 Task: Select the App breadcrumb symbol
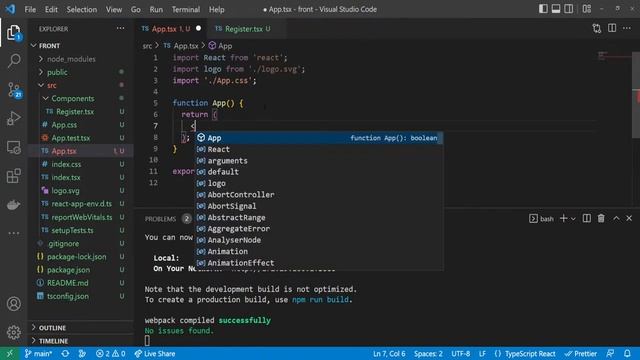[x=220, y=46]
